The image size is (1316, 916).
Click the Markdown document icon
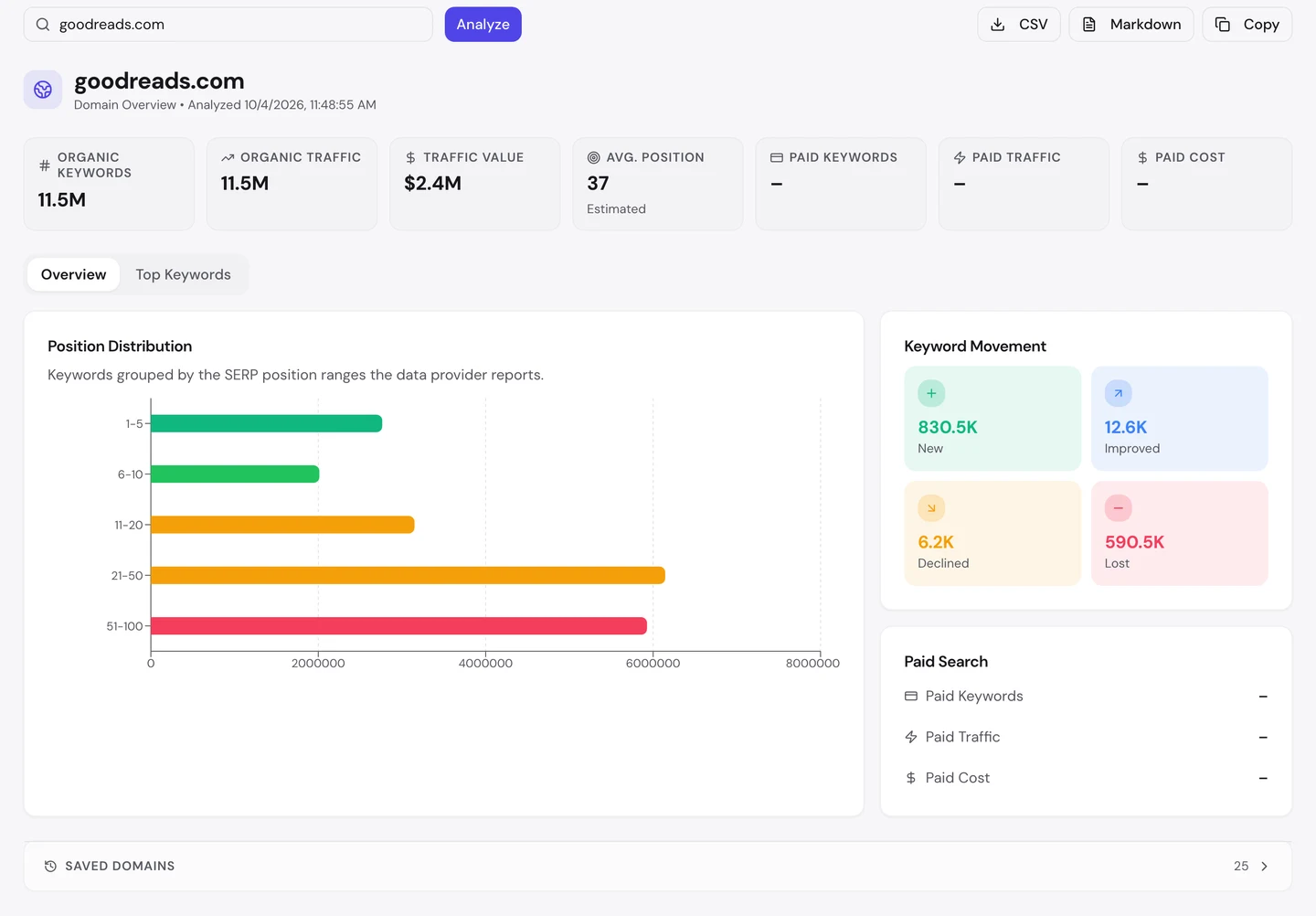1089,25
